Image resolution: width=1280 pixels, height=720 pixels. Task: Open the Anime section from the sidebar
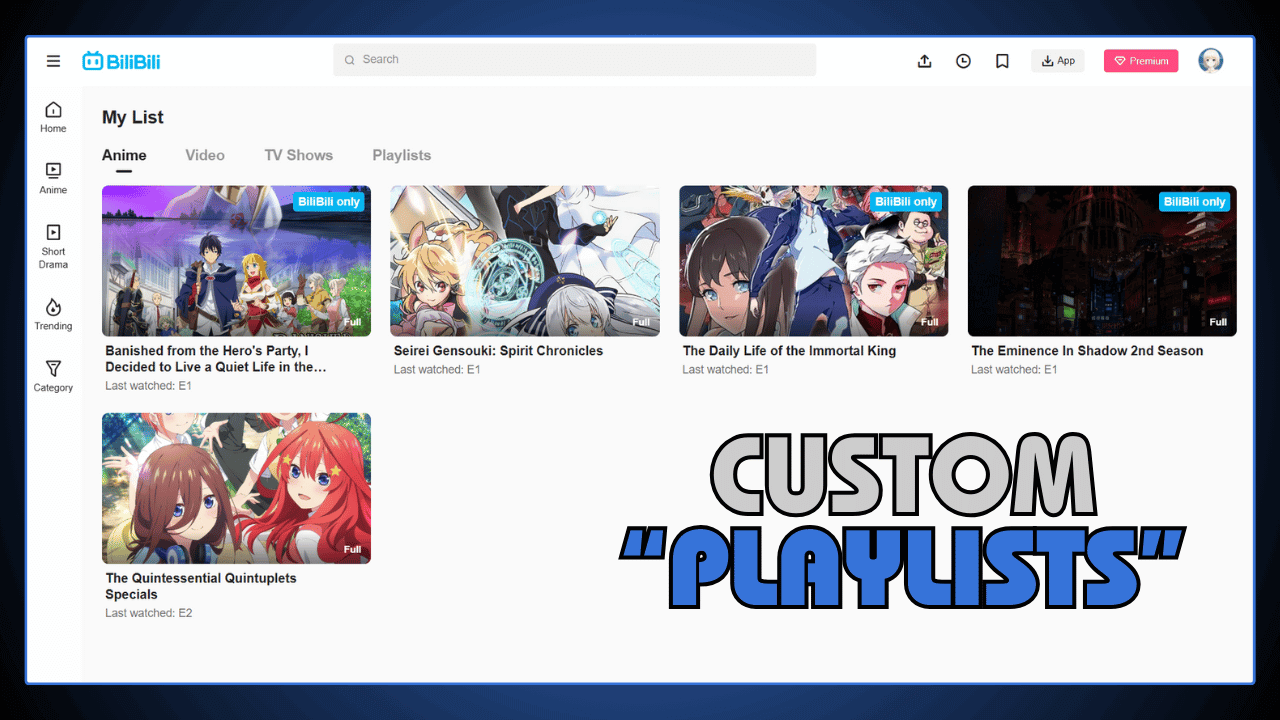point(52,178)
